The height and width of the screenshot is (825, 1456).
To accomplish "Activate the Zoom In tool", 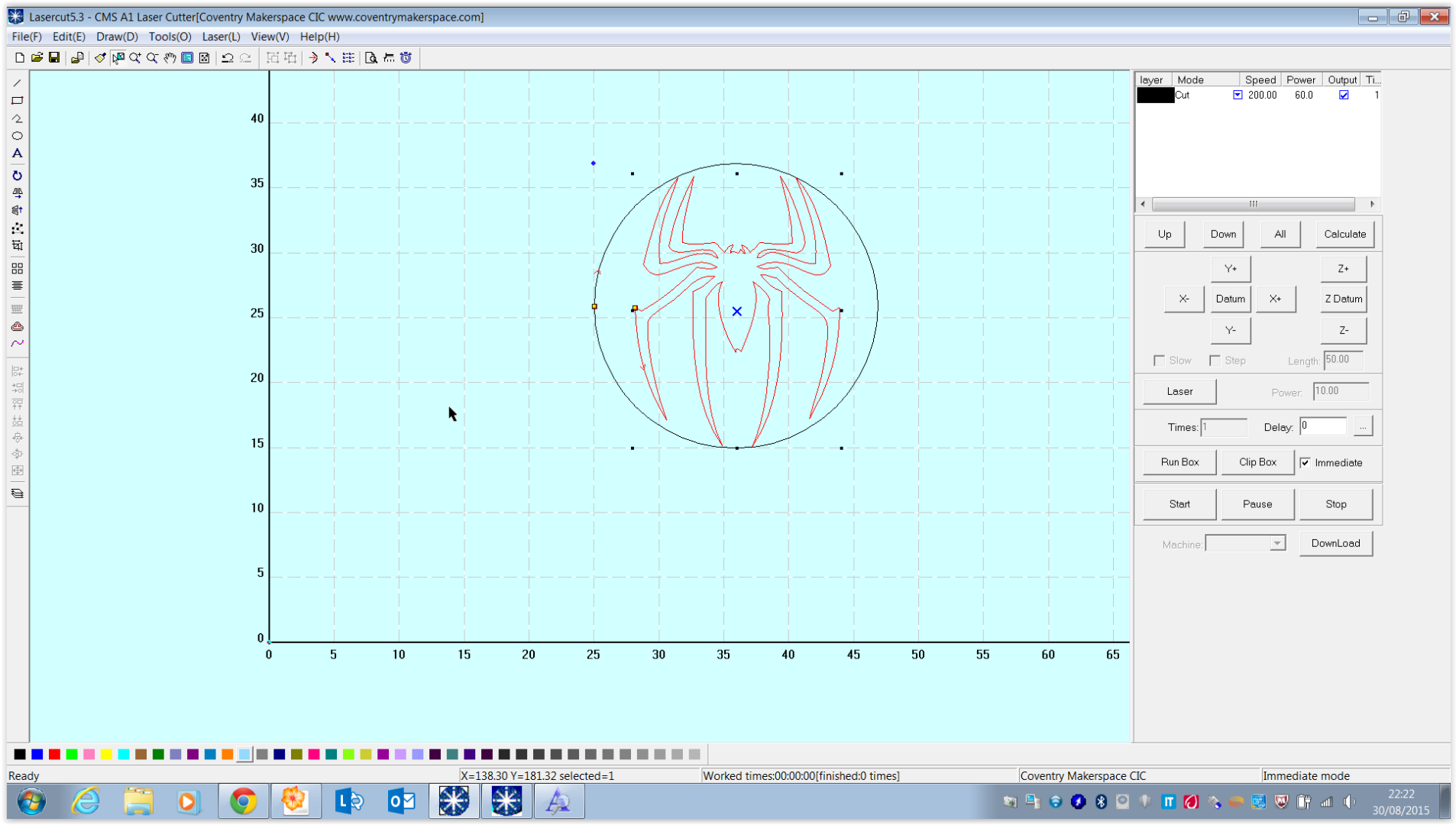I will [x=135, y=57].
